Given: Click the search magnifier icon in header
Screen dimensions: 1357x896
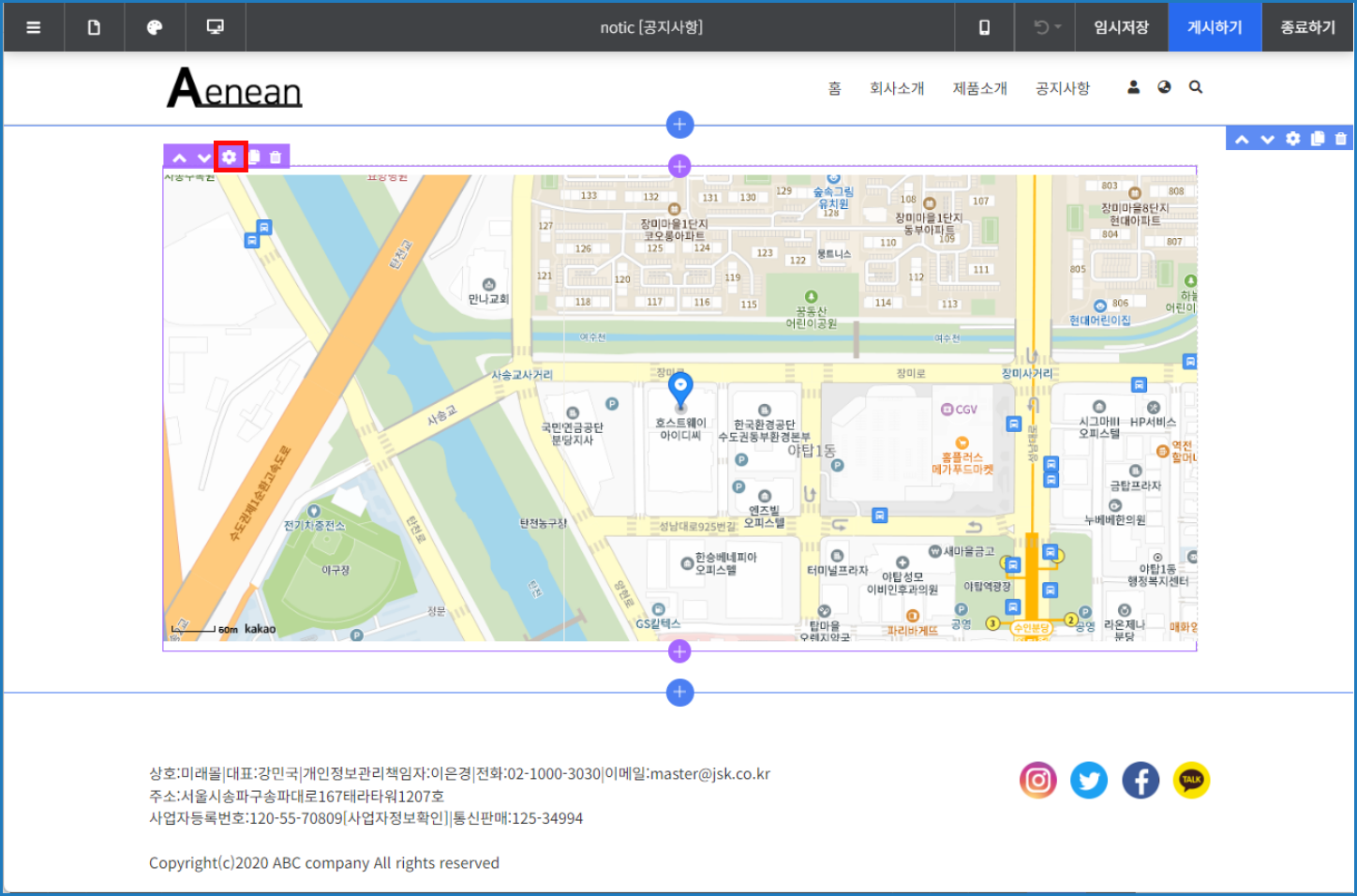Looking at the screenshot, I should tap(1196, 87).
